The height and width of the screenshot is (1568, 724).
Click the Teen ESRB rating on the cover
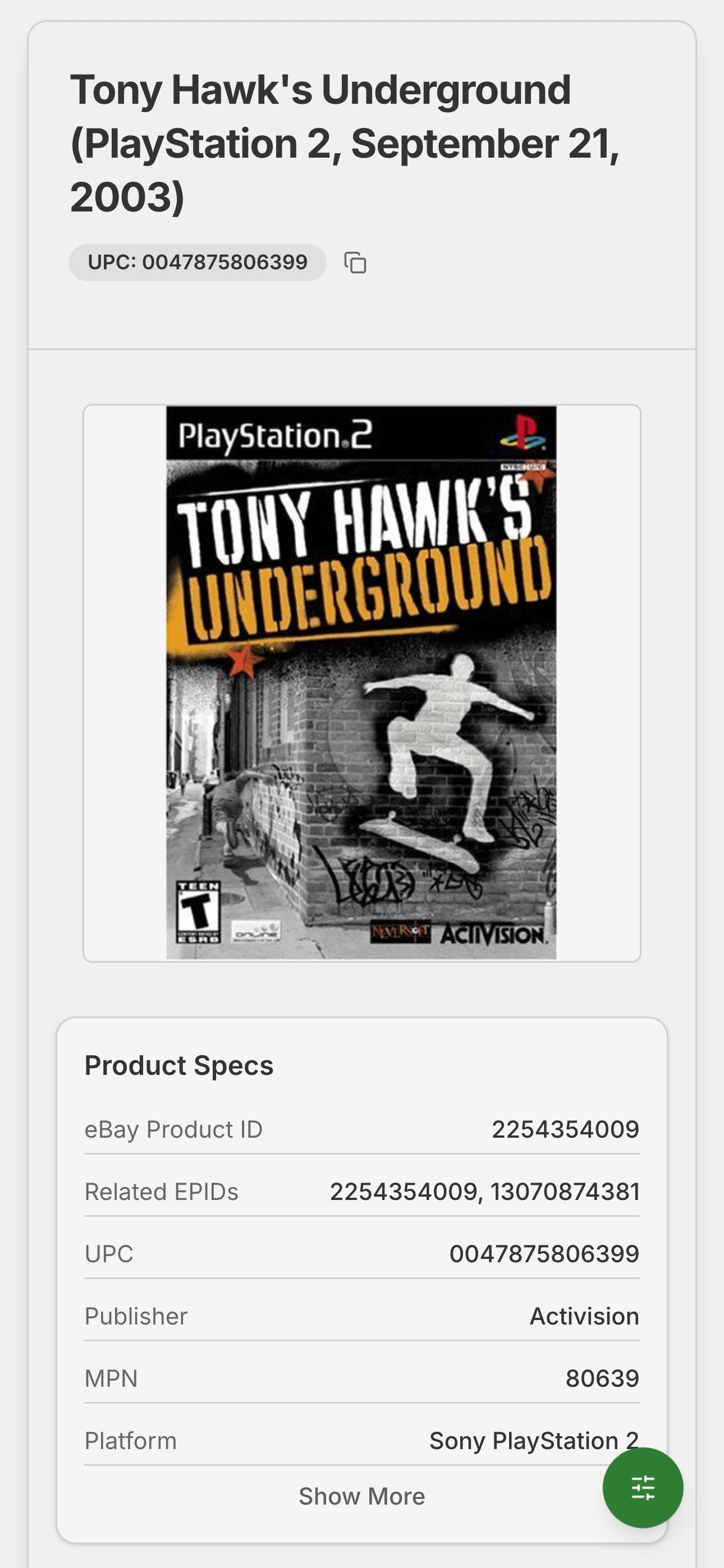pyautogui.click(x=198, y=911)
